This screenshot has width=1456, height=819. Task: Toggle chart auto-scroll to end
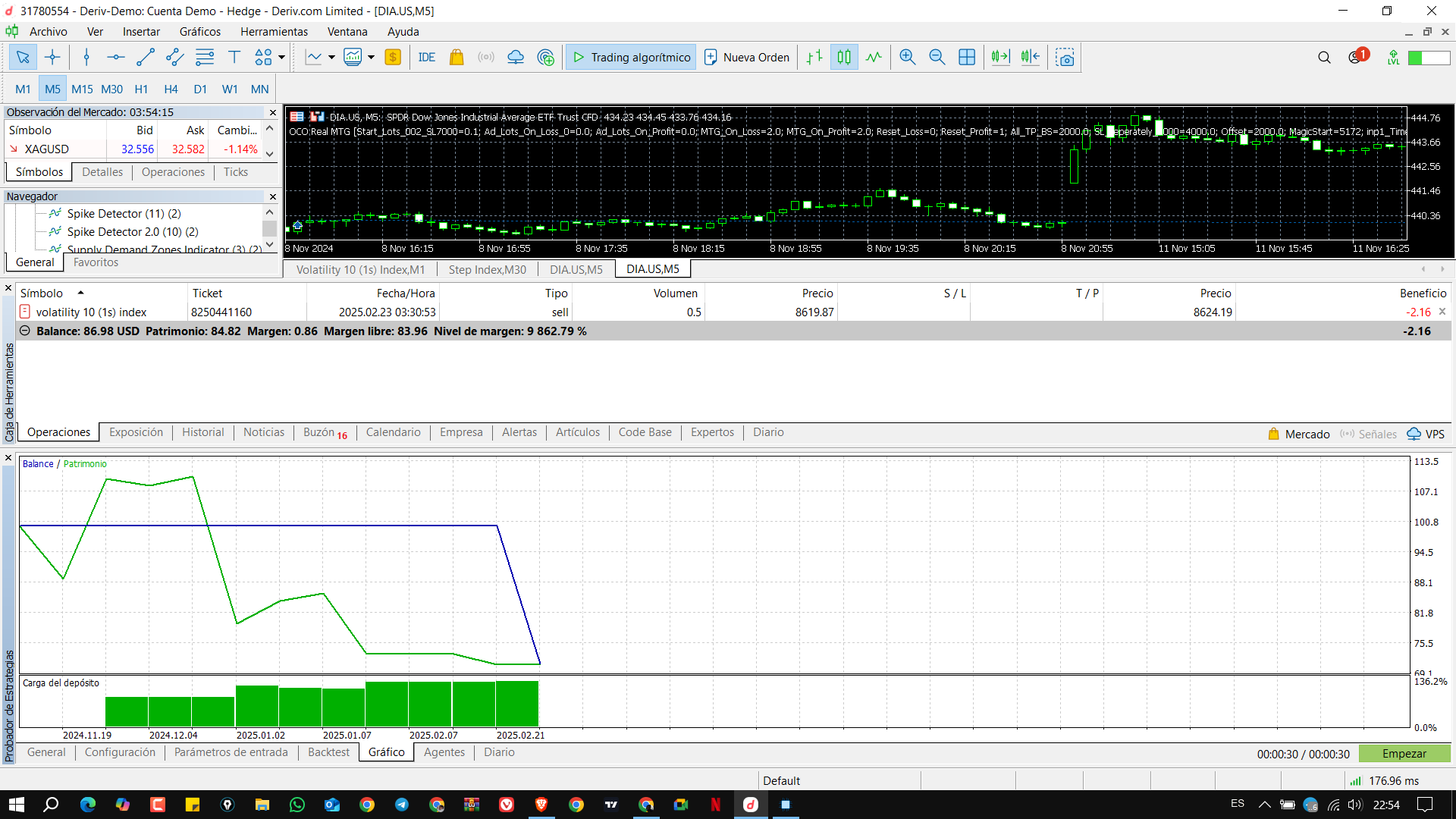click(x=1001, y=57)
